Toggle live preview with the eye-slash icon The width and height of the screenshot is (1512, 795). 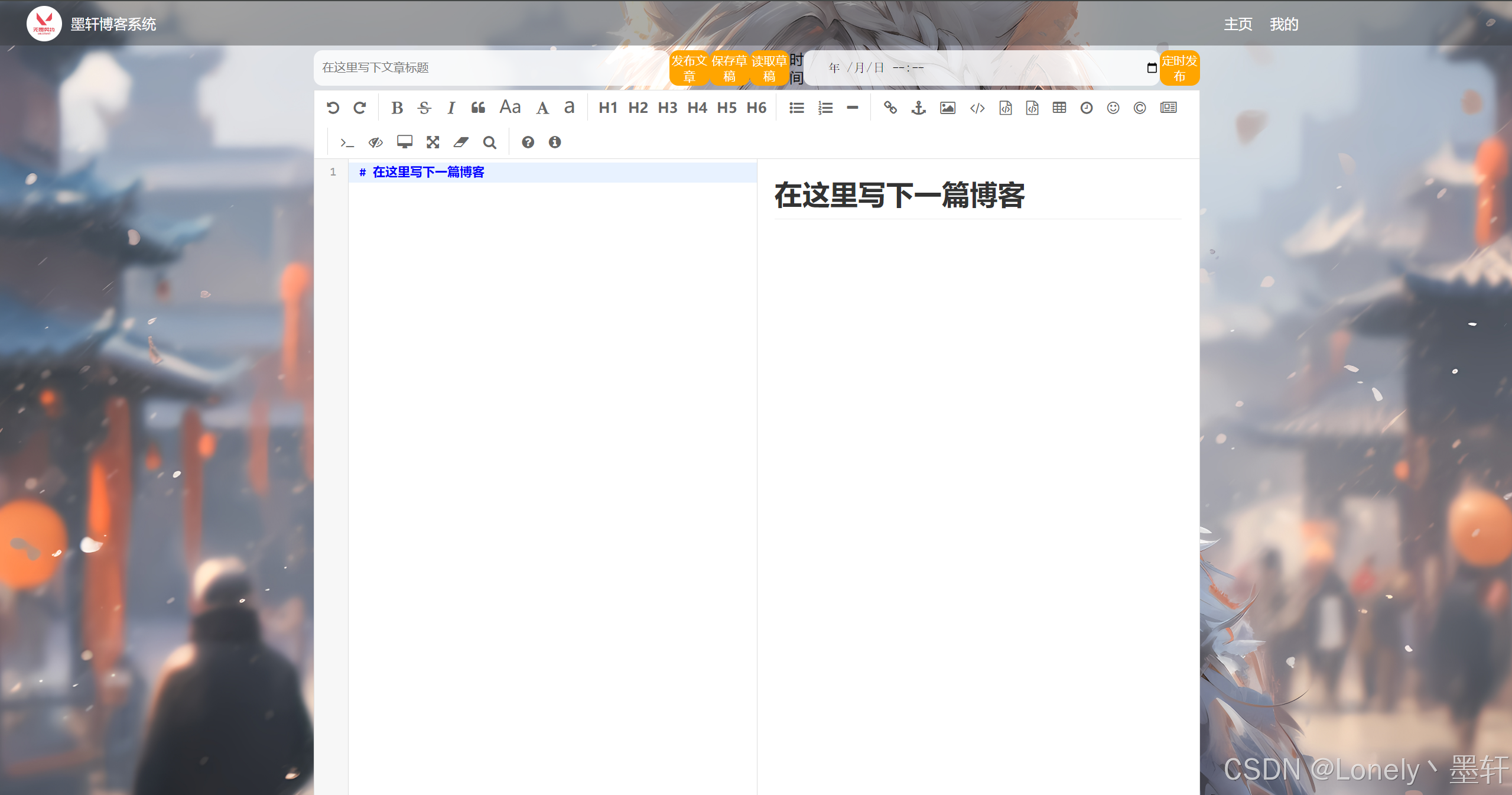pyautogui.click(x=376, y=142)
